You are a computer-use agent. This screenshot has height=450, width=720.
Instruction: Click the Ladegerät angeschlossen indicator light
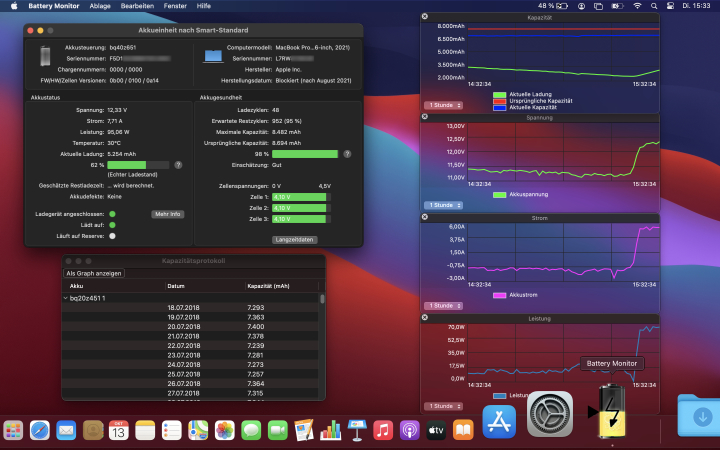pos(112,214)
